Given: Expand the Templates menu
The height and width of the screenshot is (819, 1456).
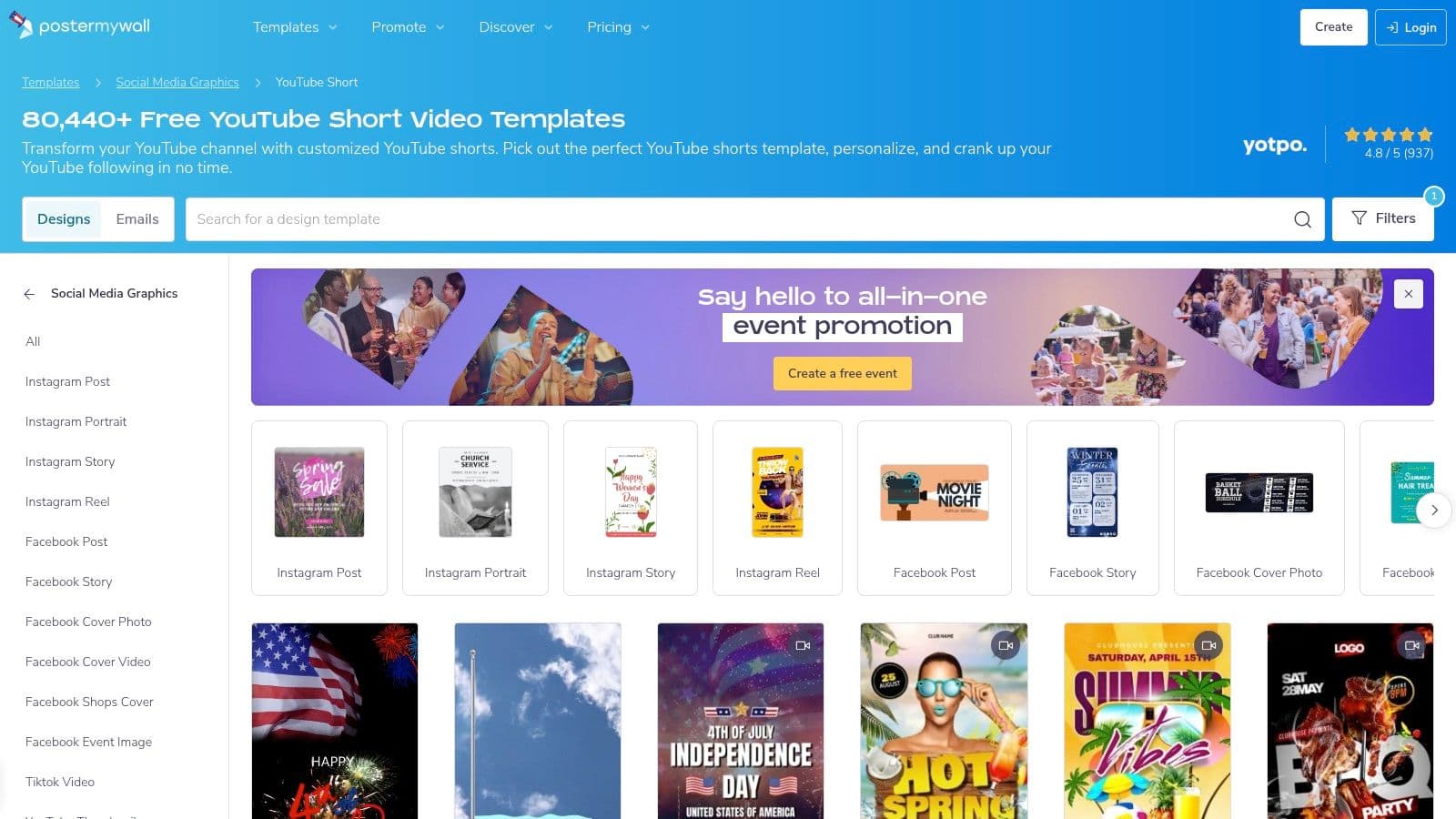Looking at the screenshot, I should click(295, 27).
